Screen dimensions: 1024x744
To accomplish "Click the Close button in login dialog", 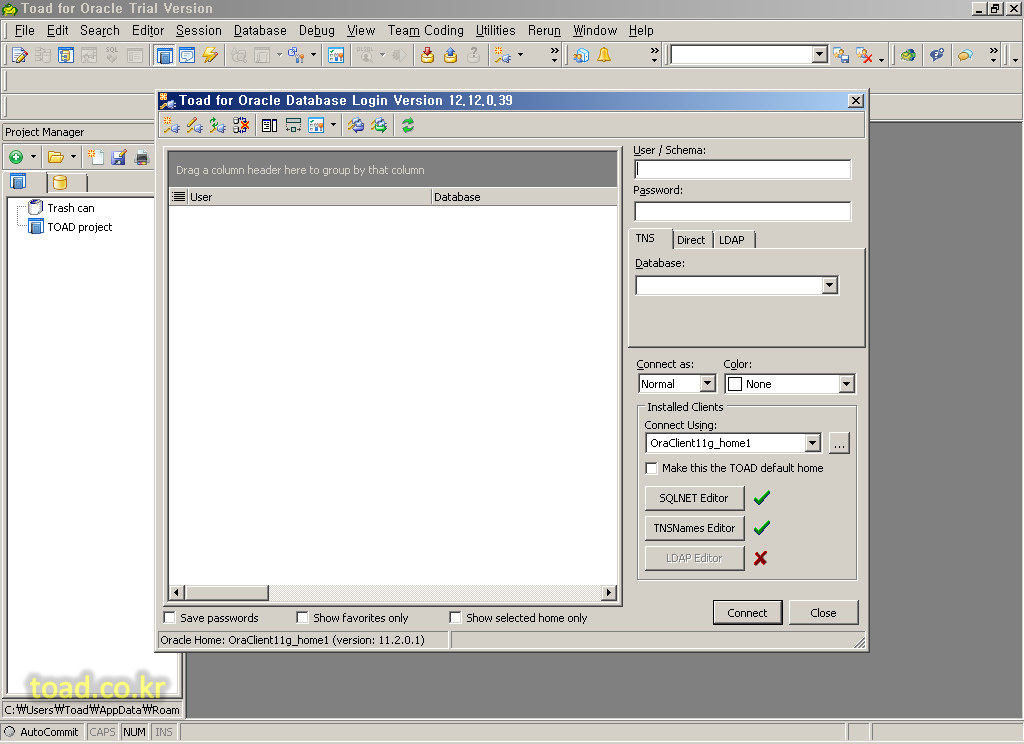I will [x=823, y=613].
